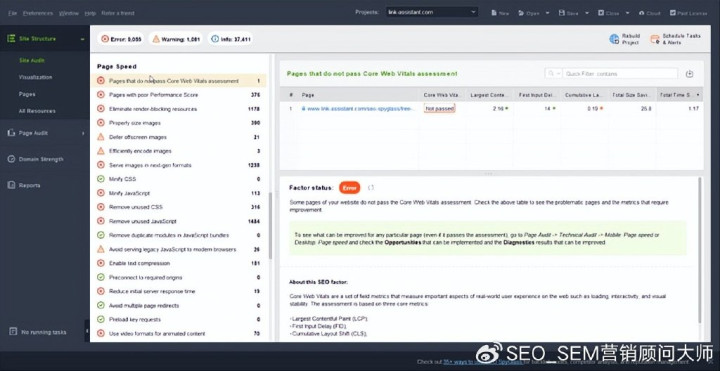This screenshot has height=371, width=720.
Task: Collapse the Site Structure sidebar section
Action: click(82, 39)
